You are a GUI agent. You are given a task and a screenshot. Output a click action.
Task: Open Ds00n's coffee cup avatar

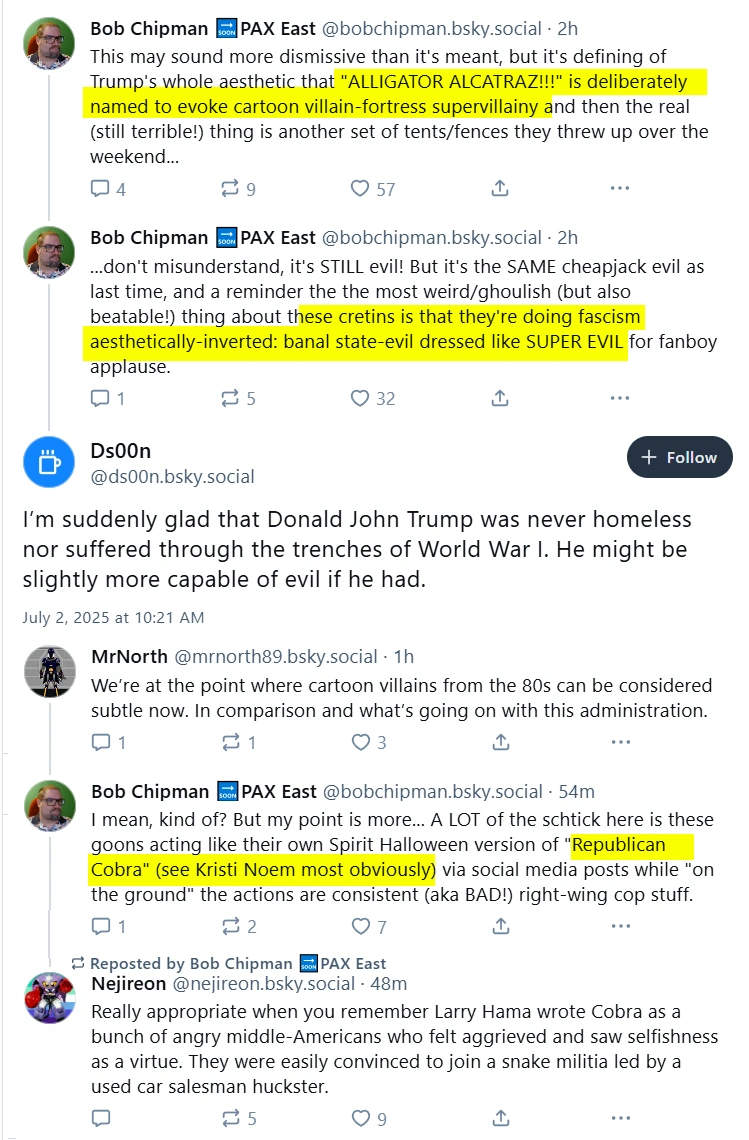click(49, 462)
